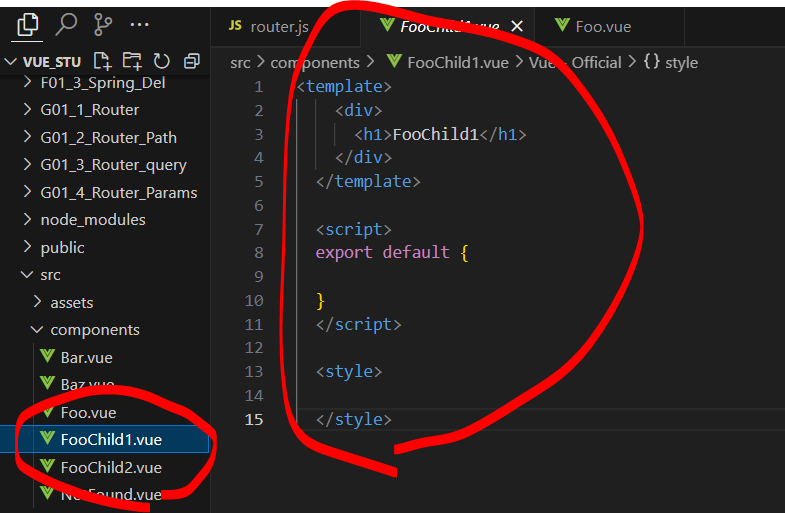The height and width of the screenshot is (513, 785).
Task: Click the opening <div> tag on line 2
Action: click(358, 110)
